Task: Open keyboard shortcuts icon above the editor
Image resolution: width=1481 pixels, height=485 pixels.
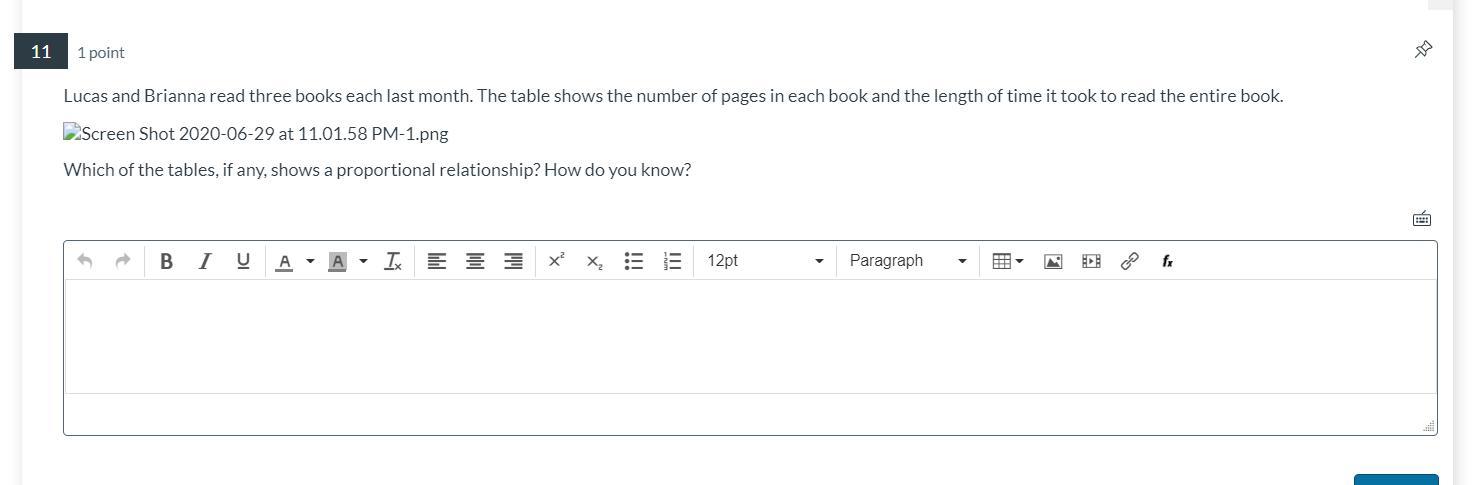Action: point(1421,218)
